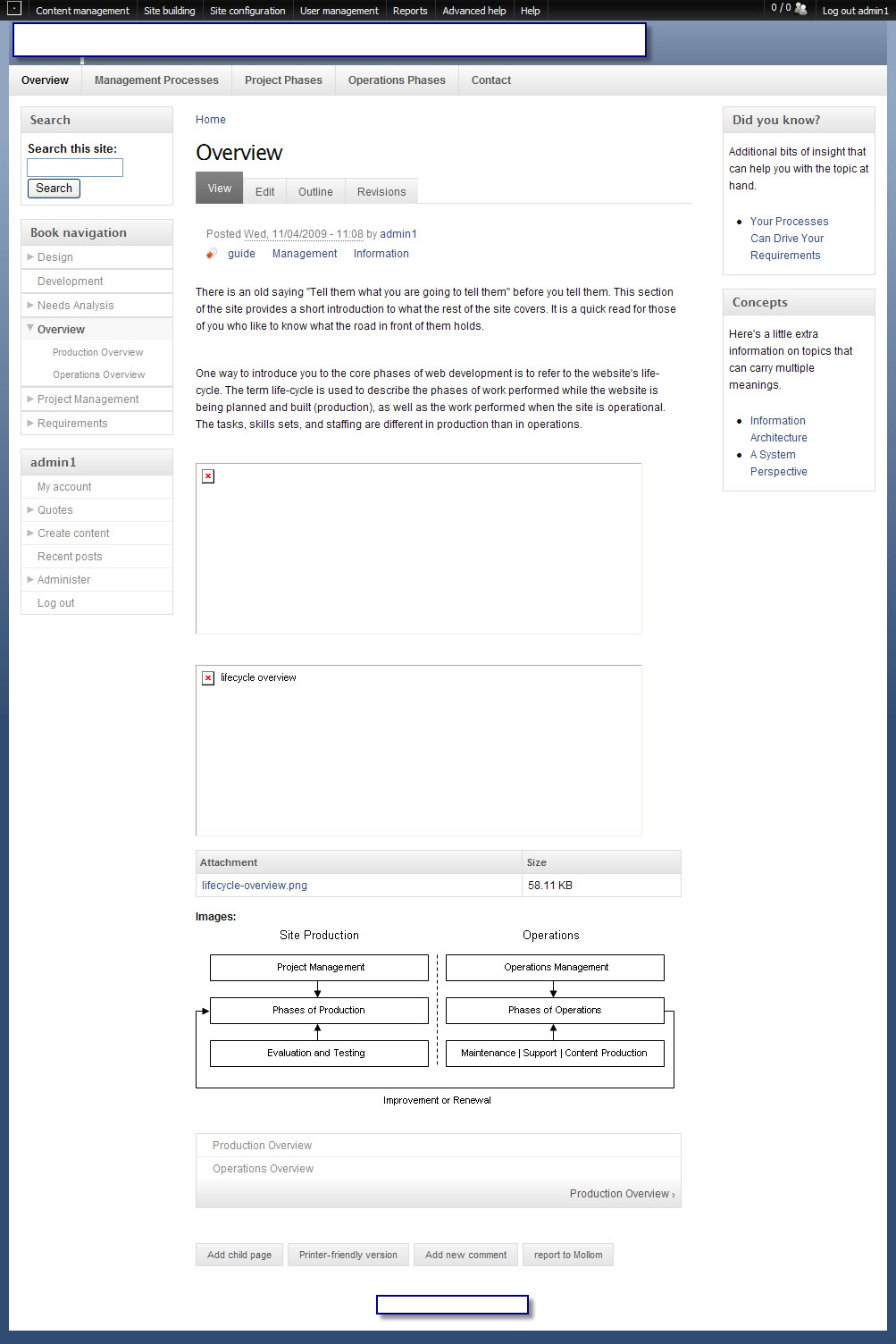Open Operations Overview child page link
This screenshot has height=1344, width=896.
[263, 1169]
